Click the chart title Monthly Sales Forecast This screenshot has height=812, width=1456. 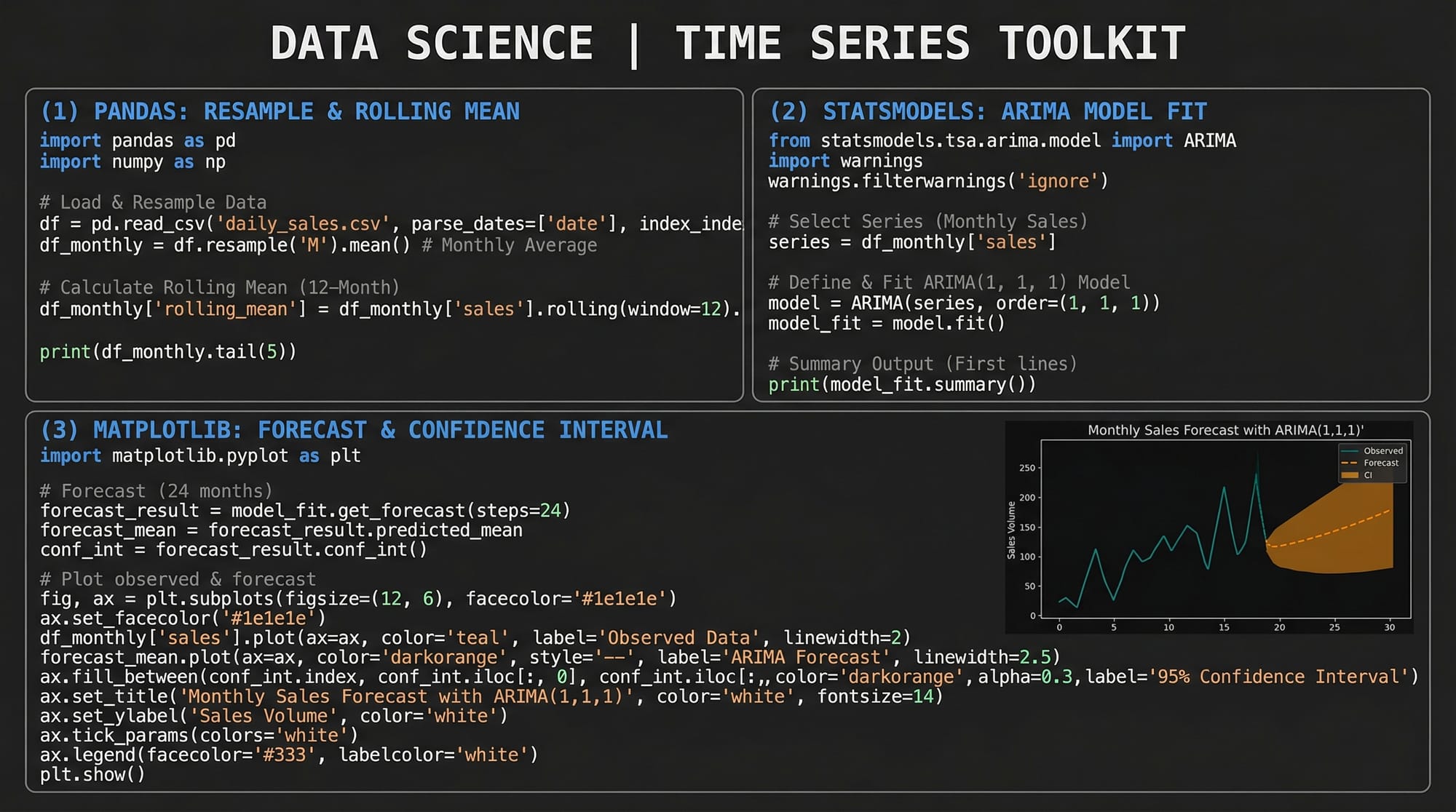[x=1225, y=430]
